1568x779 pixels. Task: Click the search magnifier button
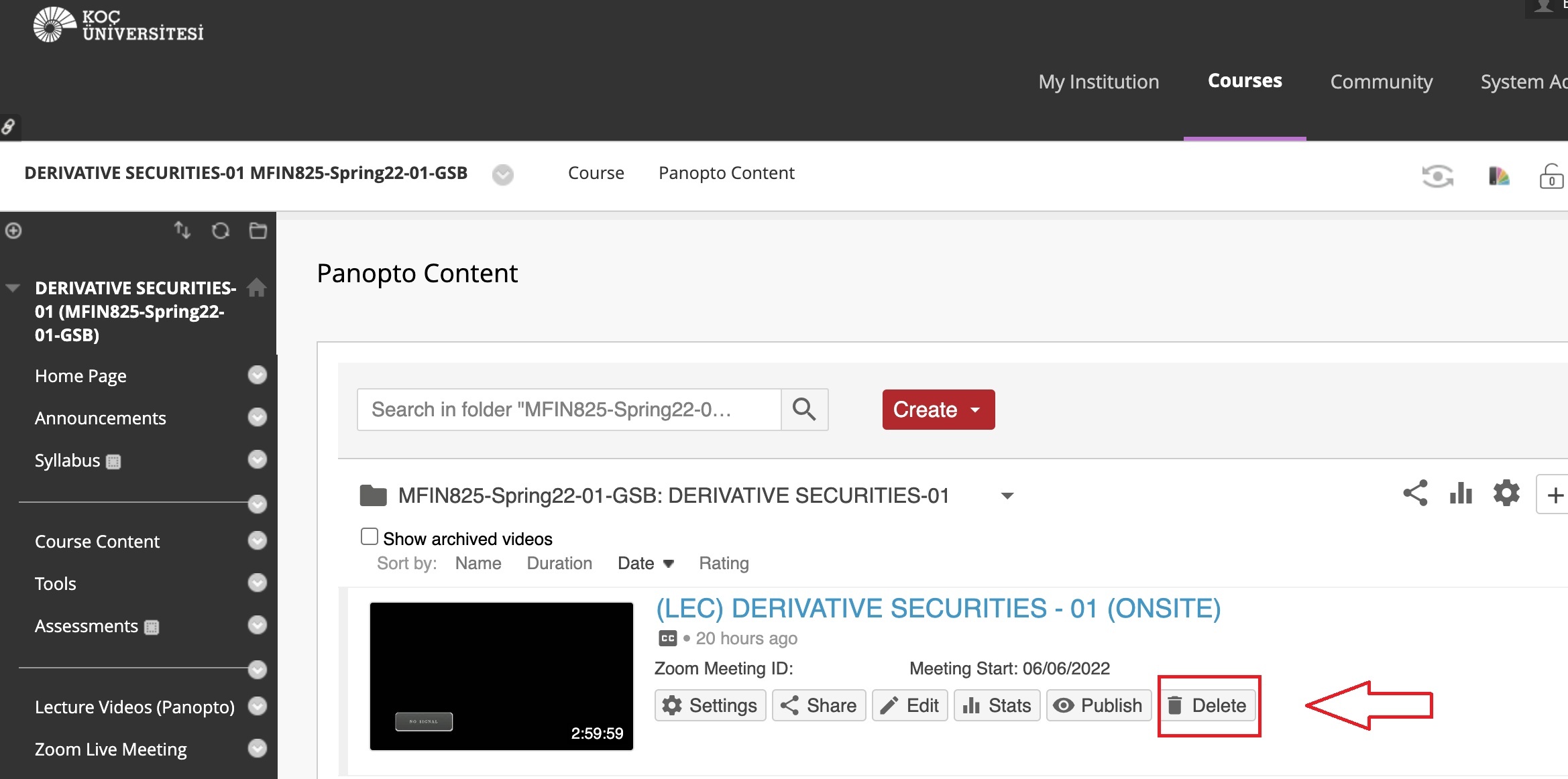(x=804, y=409)
